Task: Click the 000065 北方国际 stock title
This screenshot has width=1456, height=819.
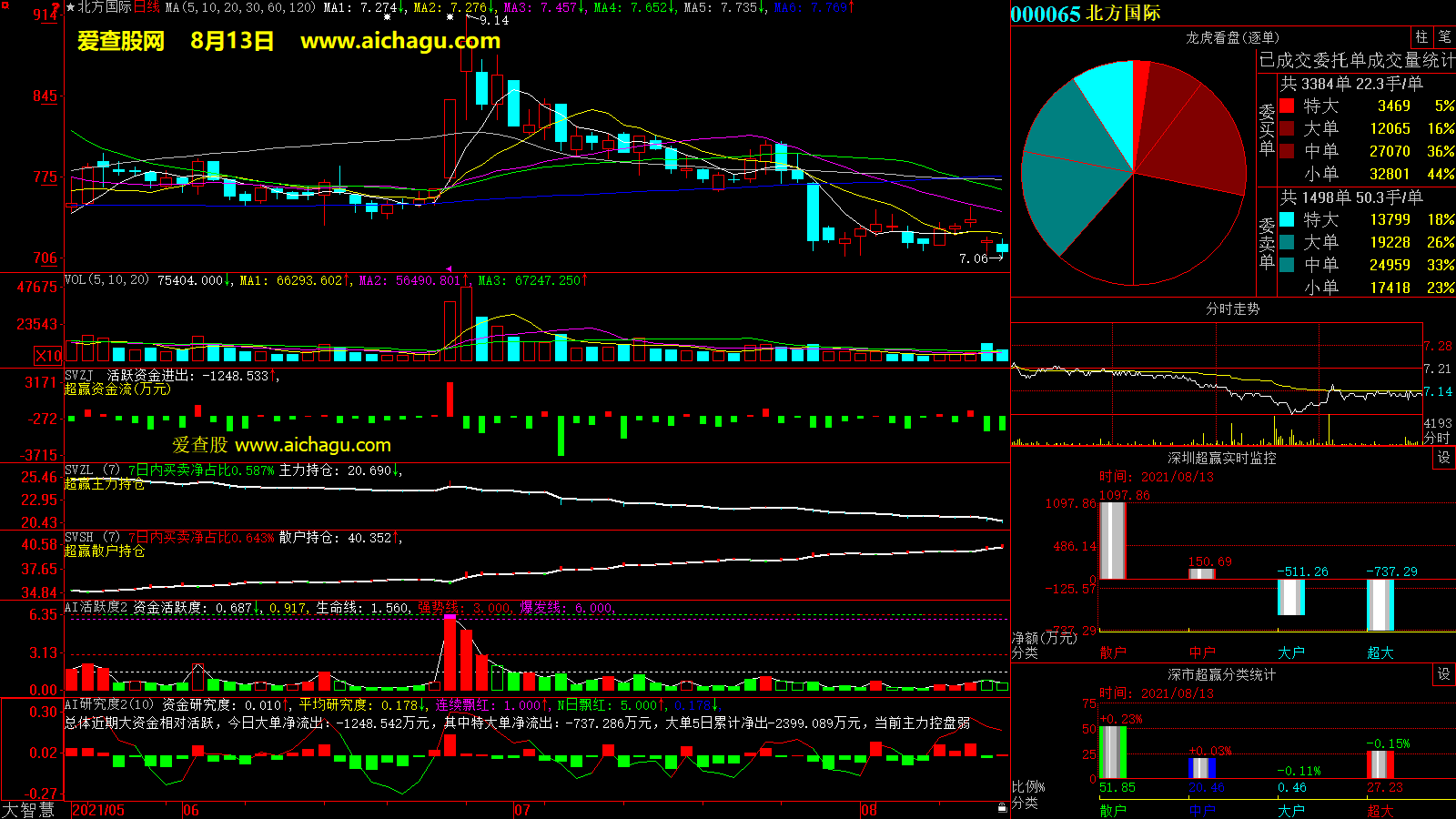Action: coord(1086,14)
